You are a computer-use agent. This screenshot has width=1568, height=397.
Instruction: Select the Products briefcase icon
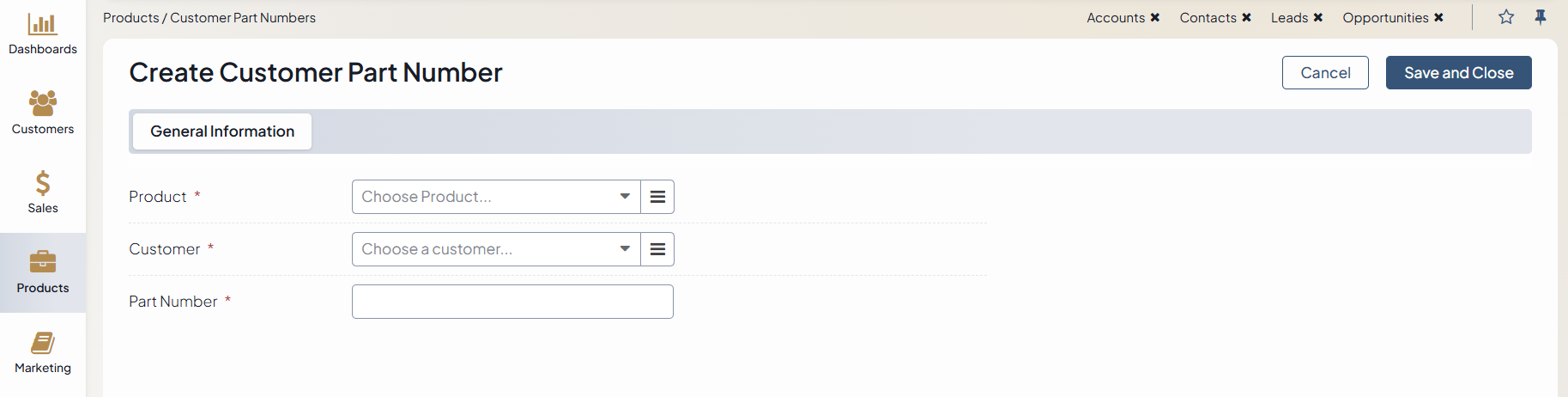[x=43, y=261]
